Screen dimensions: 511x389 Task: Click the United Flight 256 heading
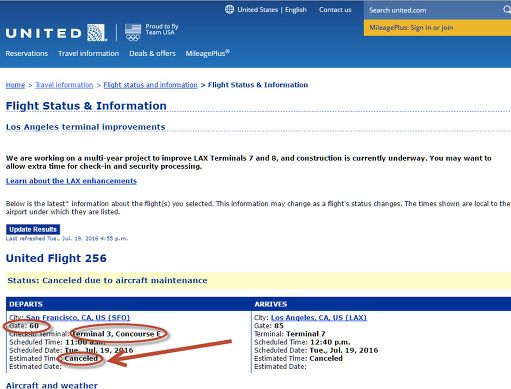tap(56, 258)
